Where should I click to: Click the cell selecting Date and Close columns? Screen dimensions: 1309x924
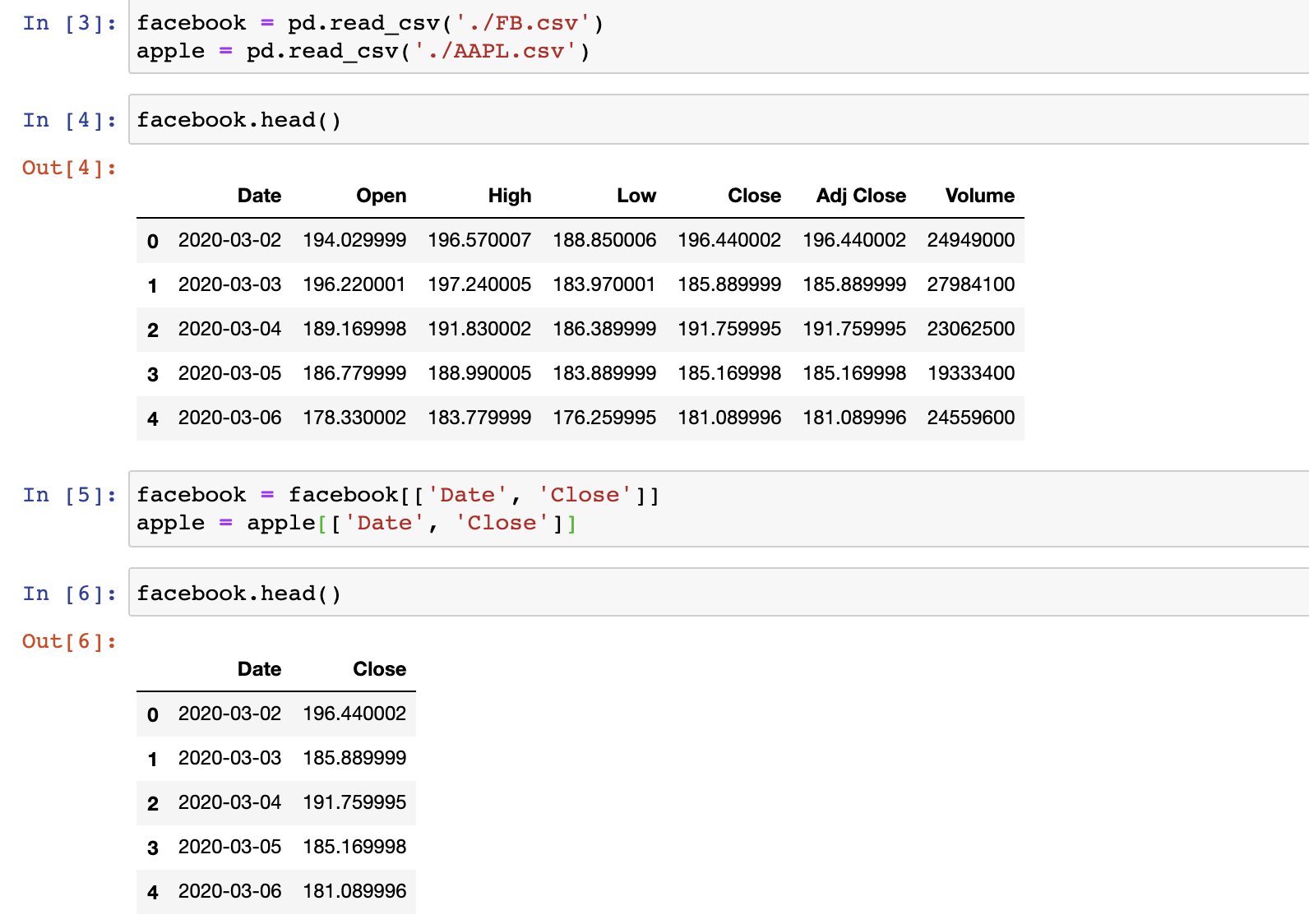pyautogui.click(x=719, y=509)
